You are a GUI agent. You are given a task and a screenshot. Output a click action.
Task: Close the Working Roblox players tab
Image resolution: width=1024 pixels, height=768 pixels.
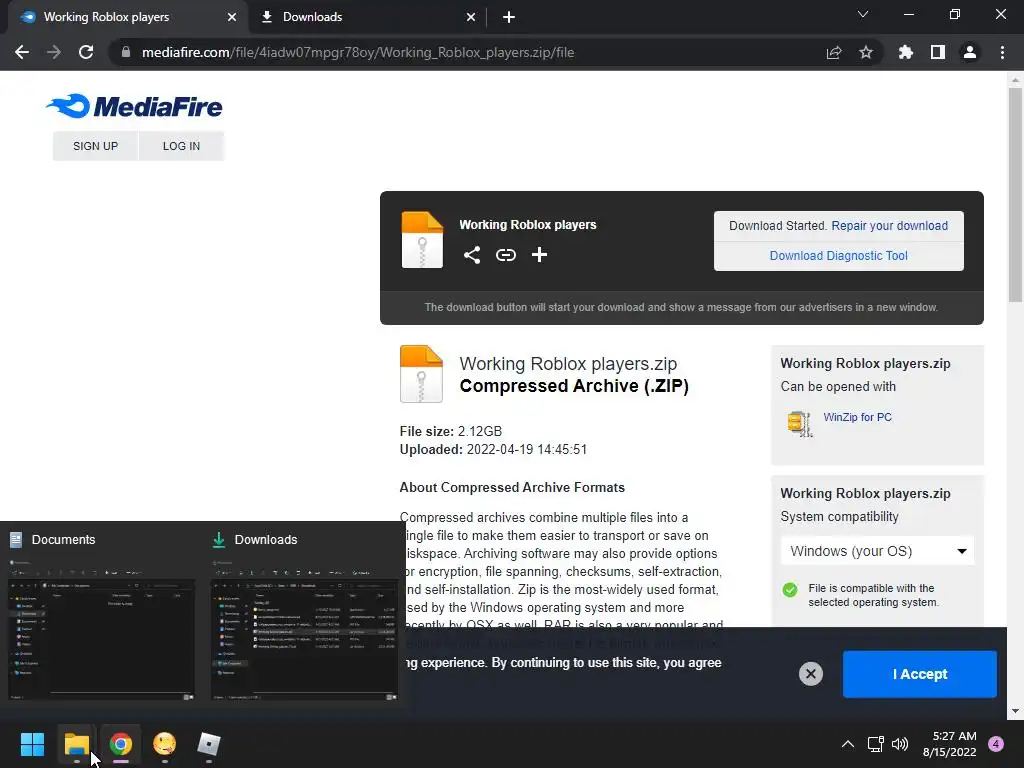pos(232,17)
